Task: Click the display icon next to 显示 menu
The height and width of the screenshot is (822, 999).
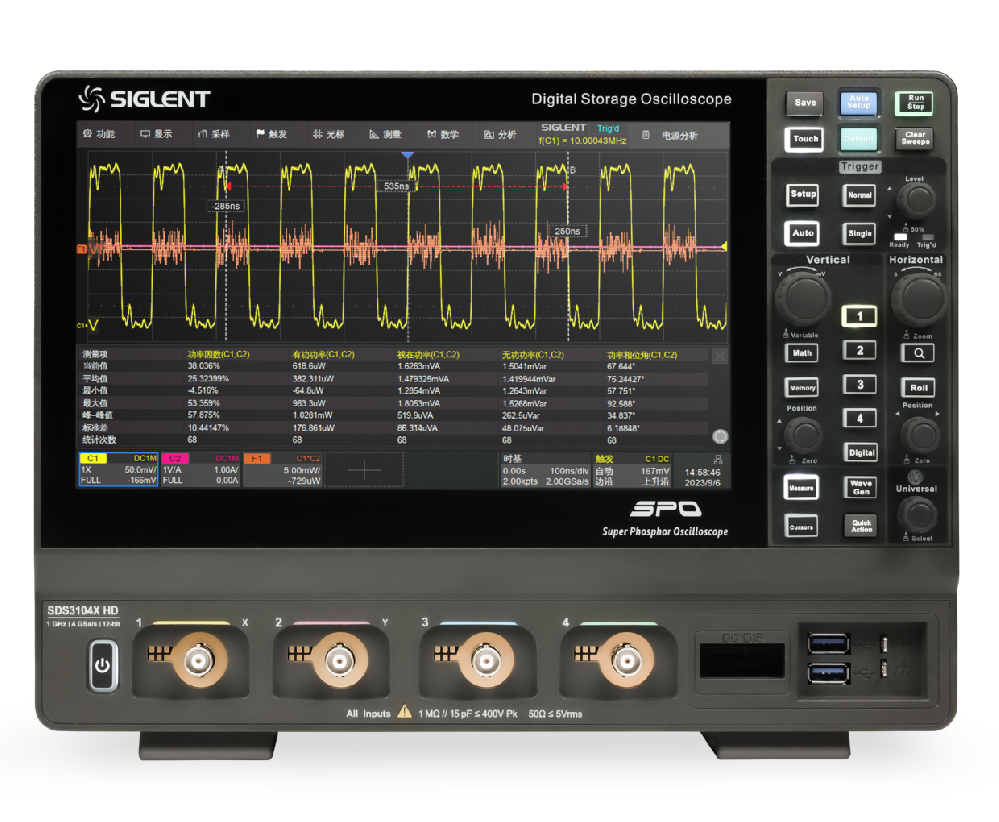Action: (x=145, y=131)
